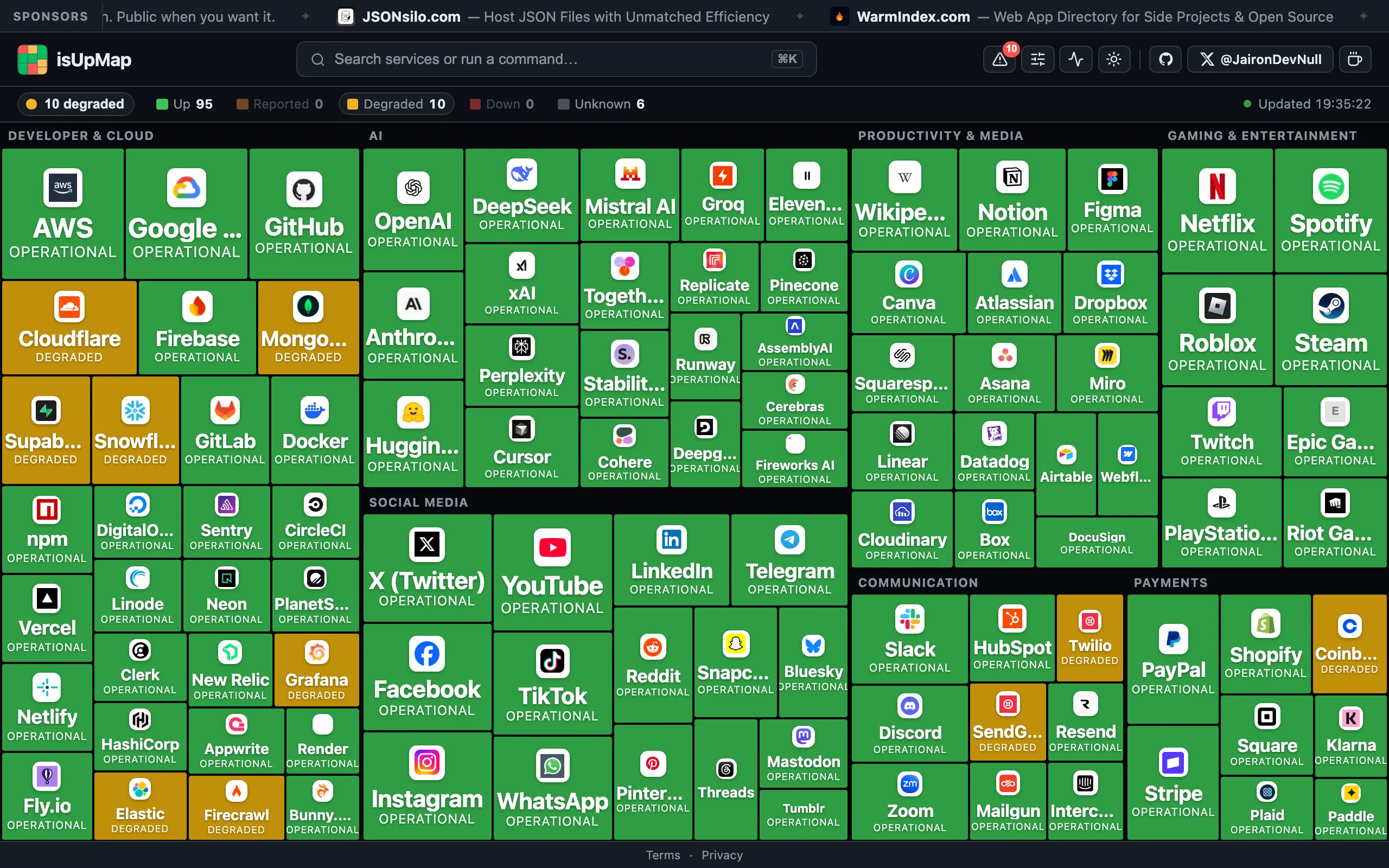Click the 'GAMING & ENTERTAINMENT' heading
Viewport: 1389px width, 868px height.
(1262, 136)
